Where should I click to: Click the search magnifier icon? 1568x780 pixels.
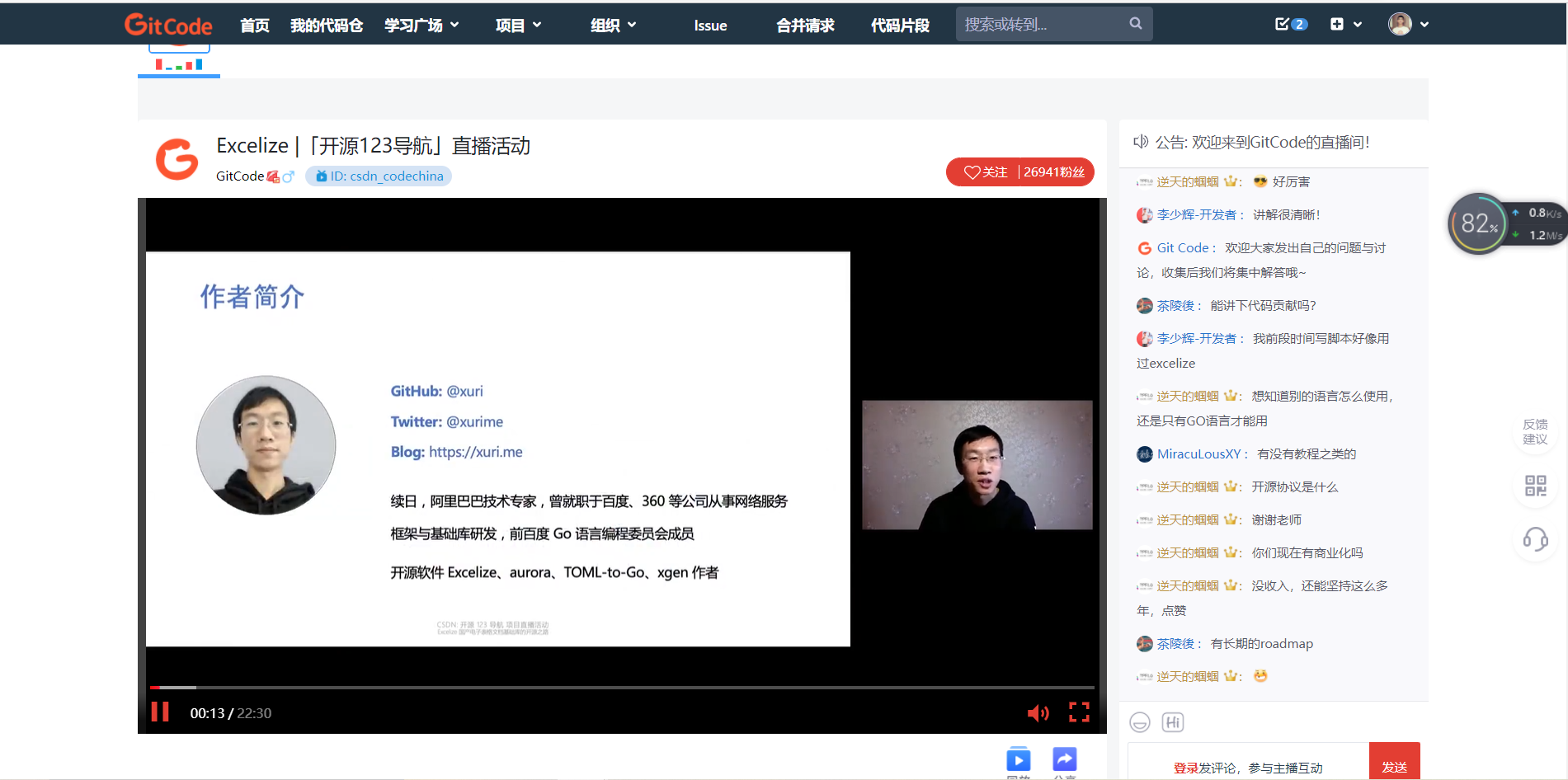click(x=1136, y=24)
